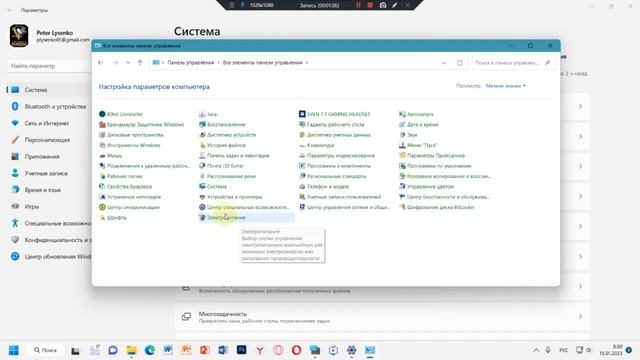Open Параметры индексирования item
Screen dimensions: 640x360
[x=337, y=156]
